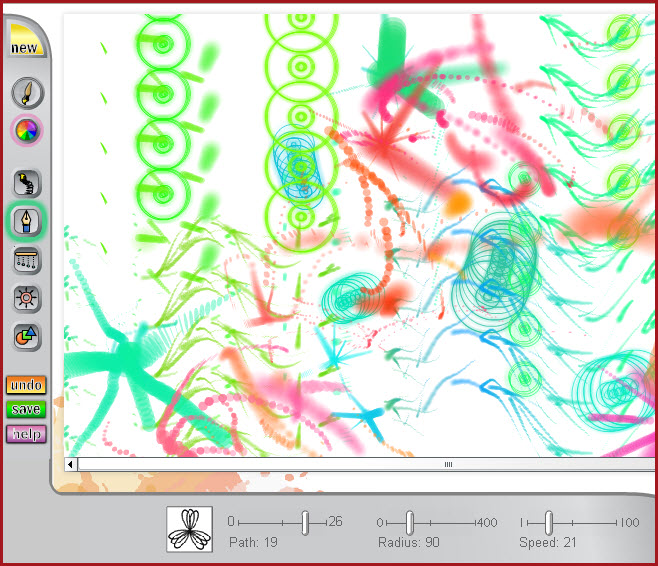The width and height of the screenshot is (658, 566).
Task: Select the hanging pendulums tool
Action: click(x=26, y=260)
